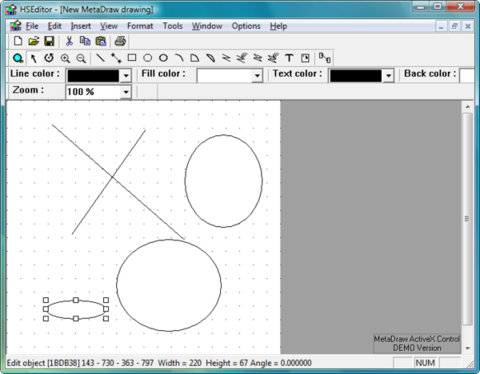Click the Cut scissors icon
480x374 pixels.
pos(69,41)
